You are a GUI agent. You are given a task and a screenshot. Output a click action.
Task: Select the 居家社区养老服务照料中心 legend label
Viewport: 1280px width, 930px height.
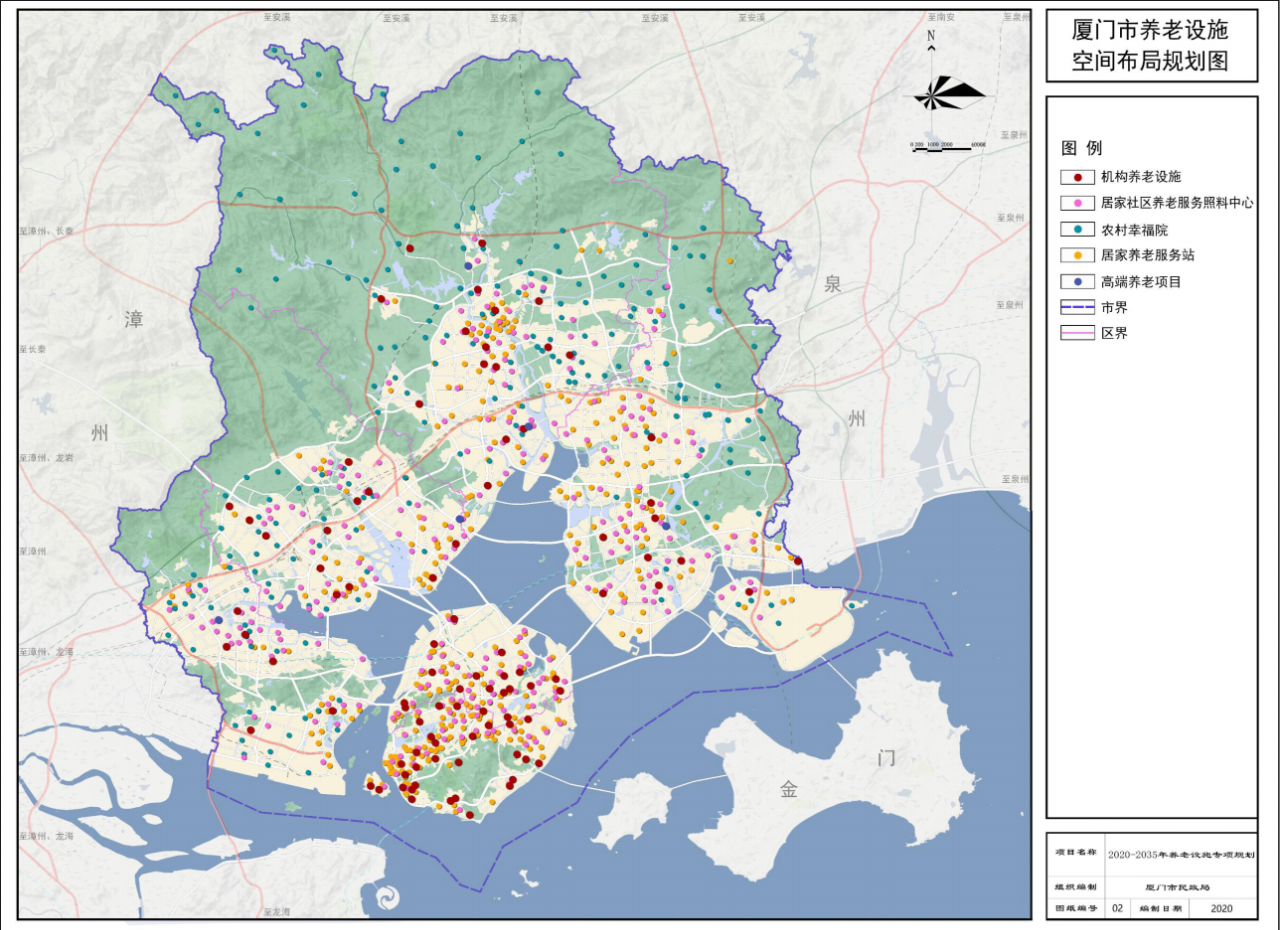[1177, 203]
